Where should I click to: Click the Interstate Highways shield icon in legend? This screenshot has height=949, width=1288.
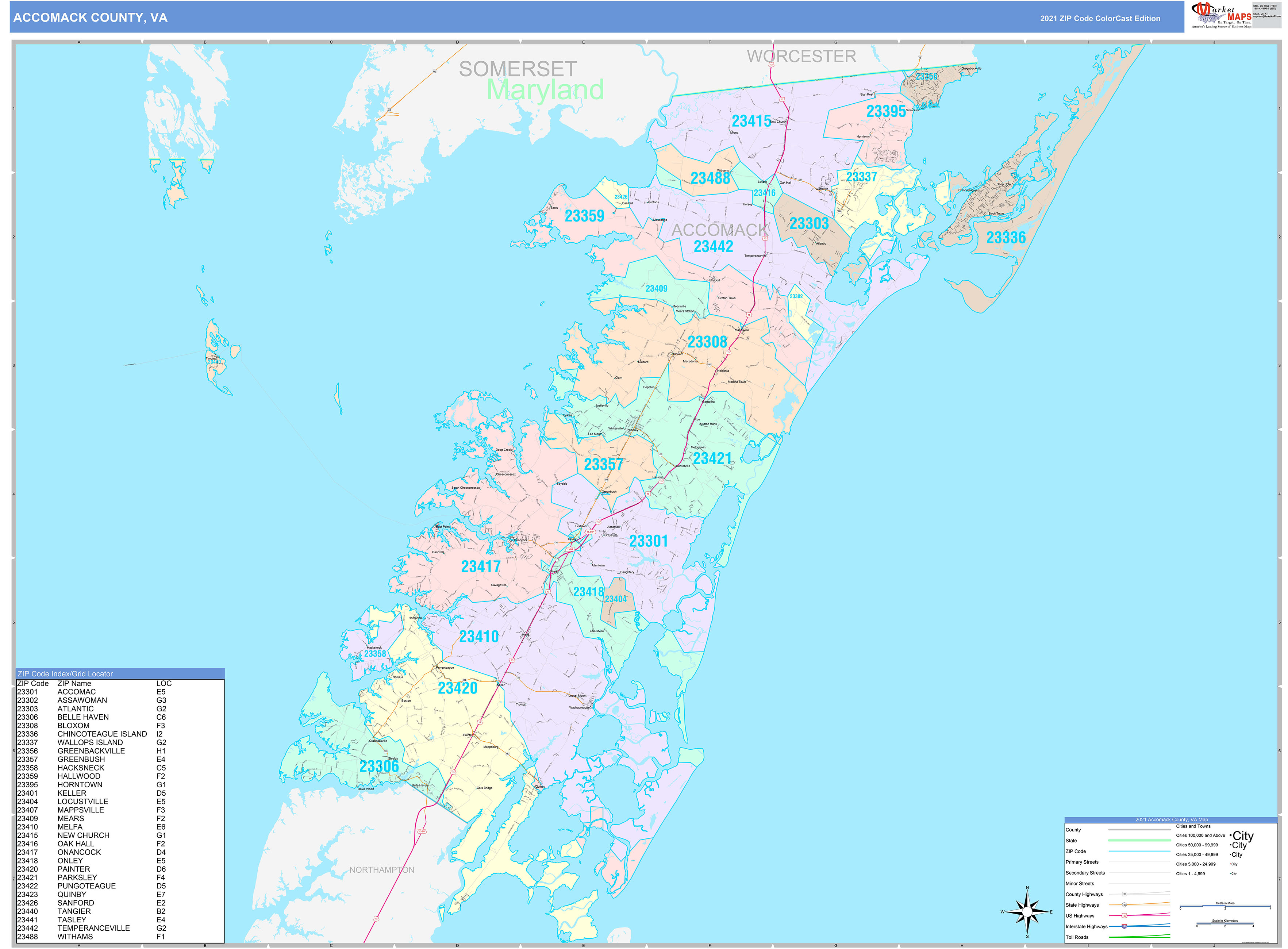pos(1124,927)
